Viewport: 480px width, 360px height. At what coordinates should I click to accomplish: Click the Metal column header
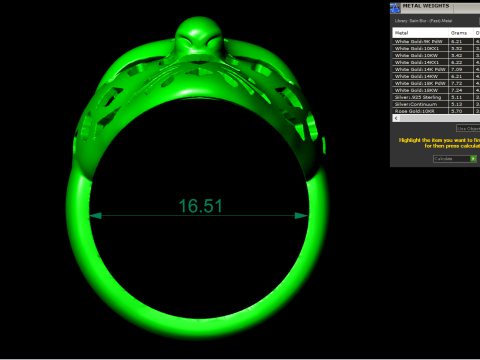tap(420, 33)
